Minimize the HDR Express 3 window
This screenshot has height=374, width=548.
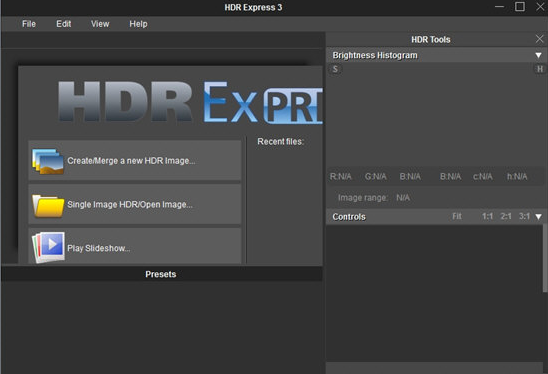point(499,7)
